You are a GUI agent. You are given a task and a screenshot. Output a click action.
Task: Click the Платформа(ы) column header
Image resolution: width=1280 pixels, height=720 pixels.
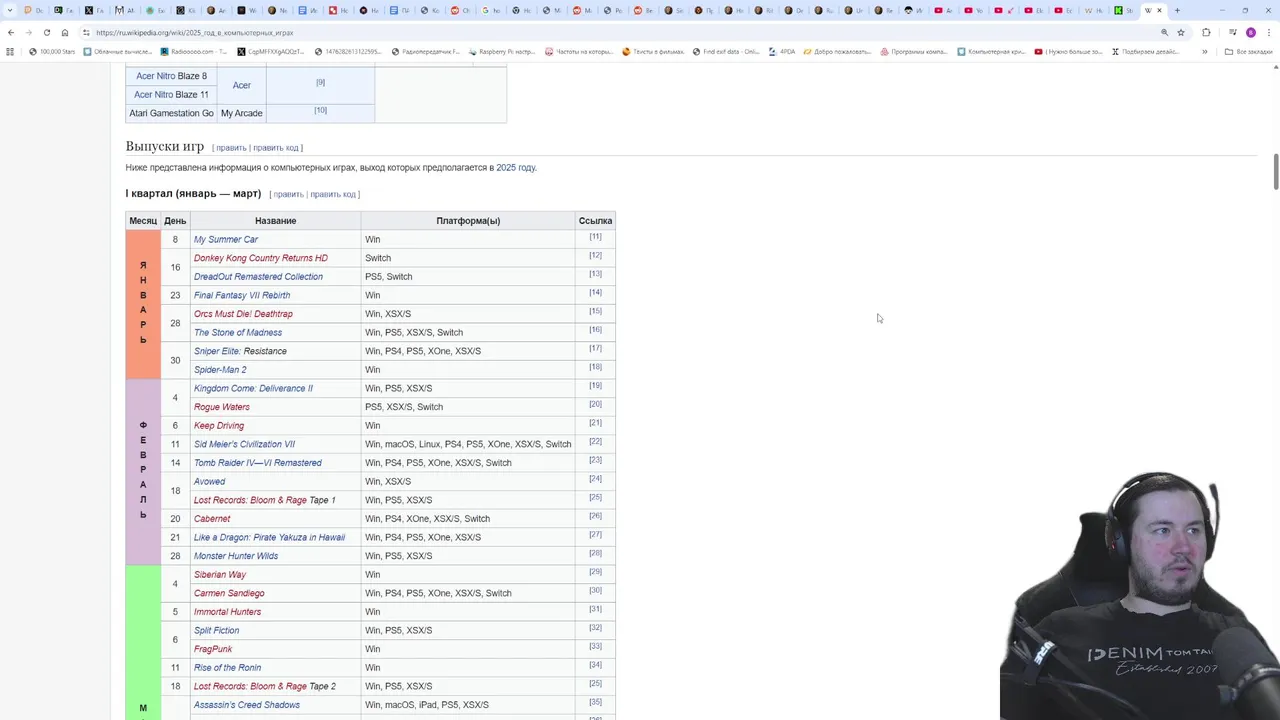click(x=468, y=221)
